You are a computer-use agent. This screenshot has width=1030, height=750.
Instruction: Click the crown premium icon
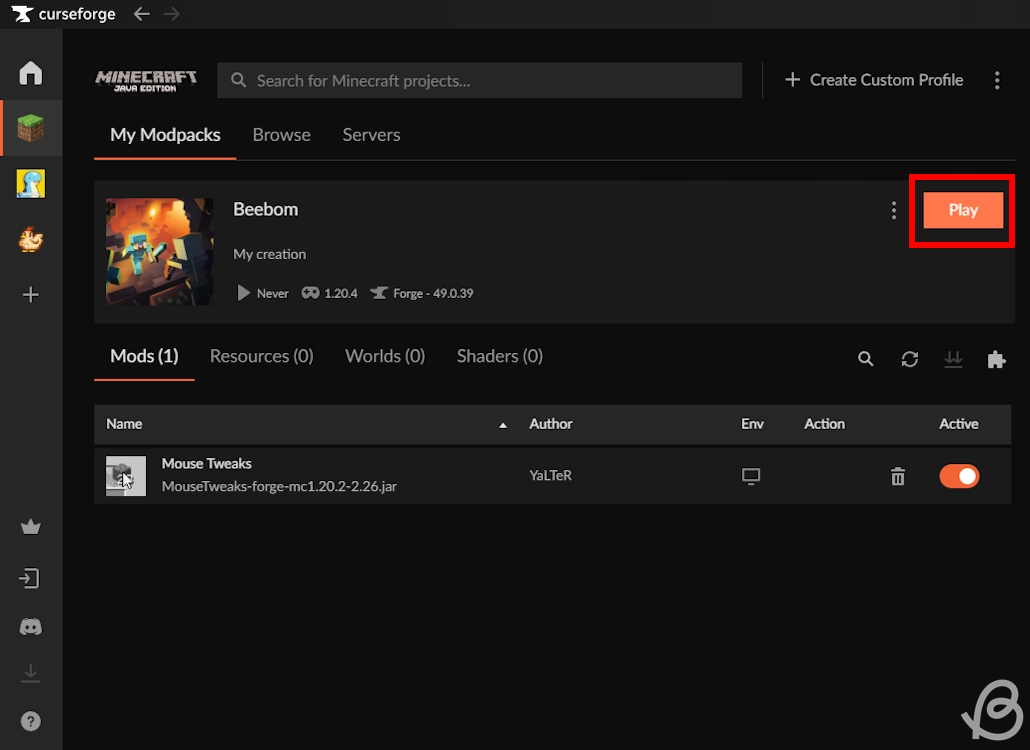pyautogui.click(x=31, y=528)
